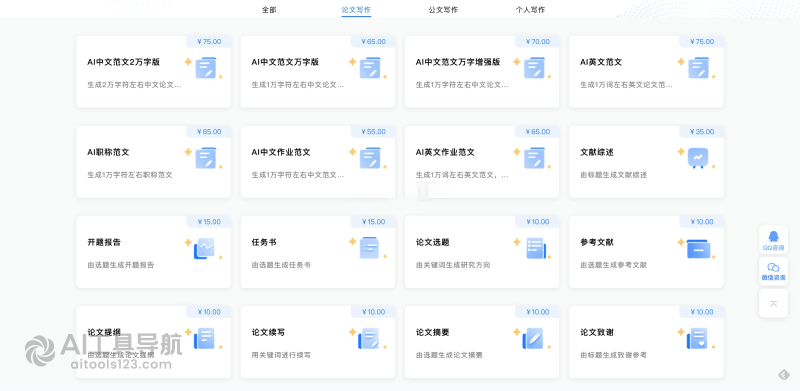Go to the 个人写作 tab
This screenshot has width=800, height=391.
(530, 10)
